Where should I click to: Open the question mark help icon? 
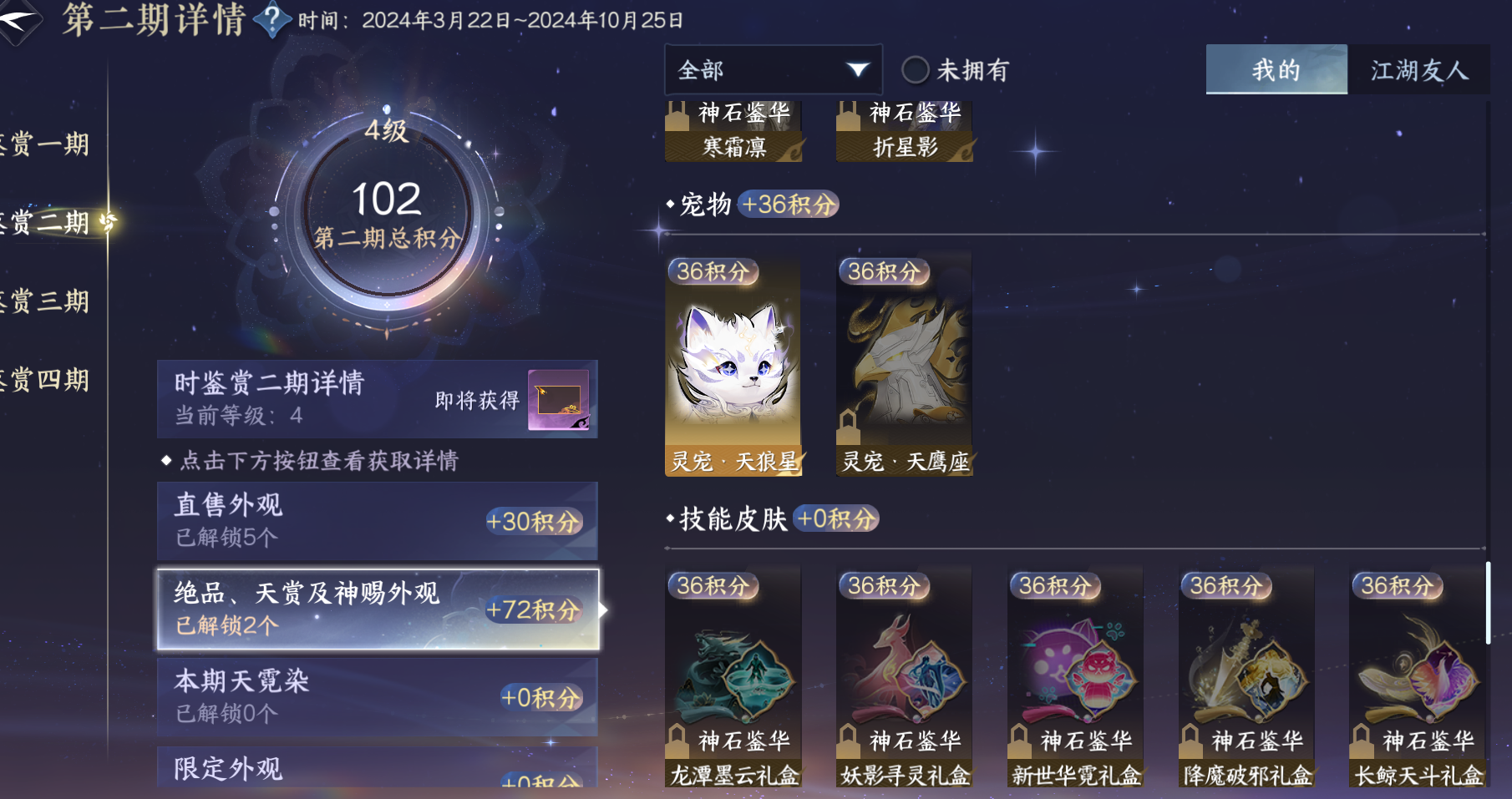click(272, 19)
